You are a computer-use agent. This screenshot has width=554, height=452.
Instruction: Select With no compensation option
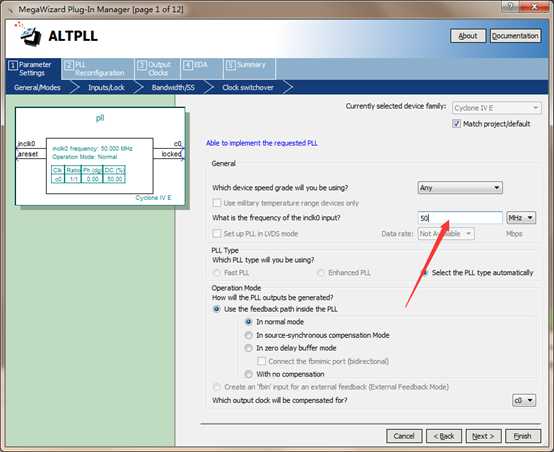(249, 374)
